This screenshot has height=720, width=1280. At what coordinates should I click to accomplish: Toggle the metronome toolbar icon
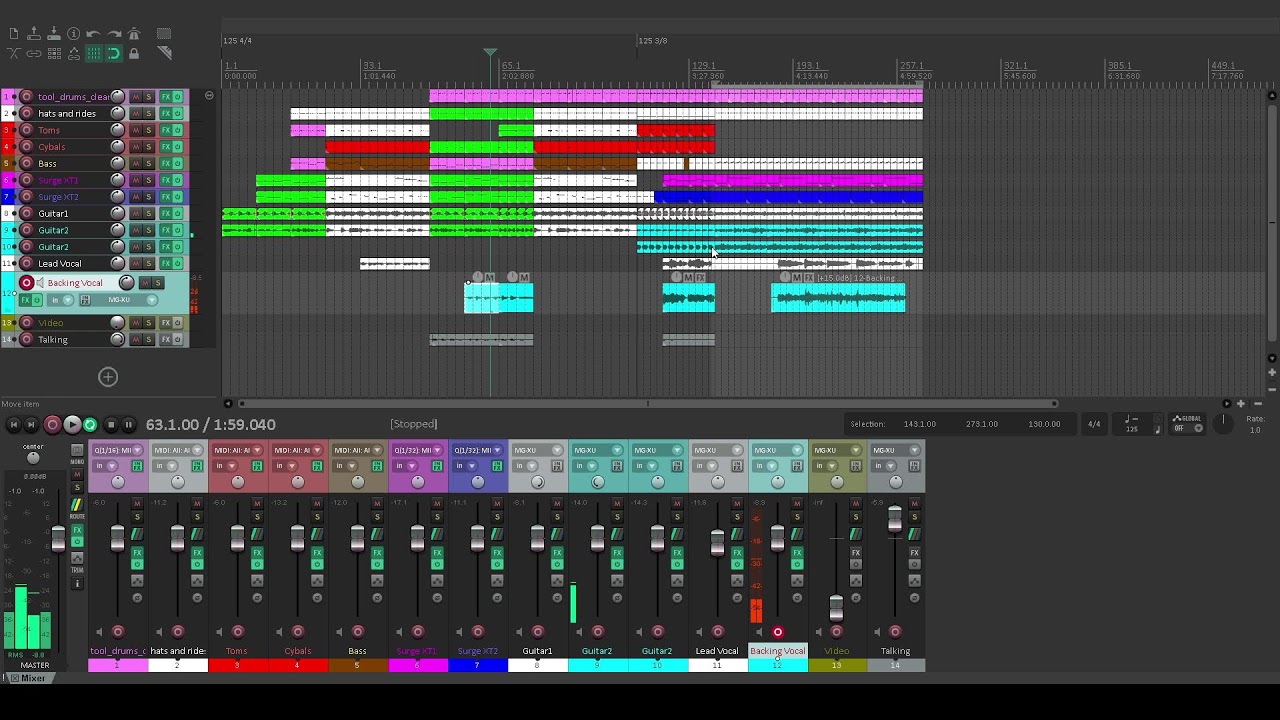point(134,34)
